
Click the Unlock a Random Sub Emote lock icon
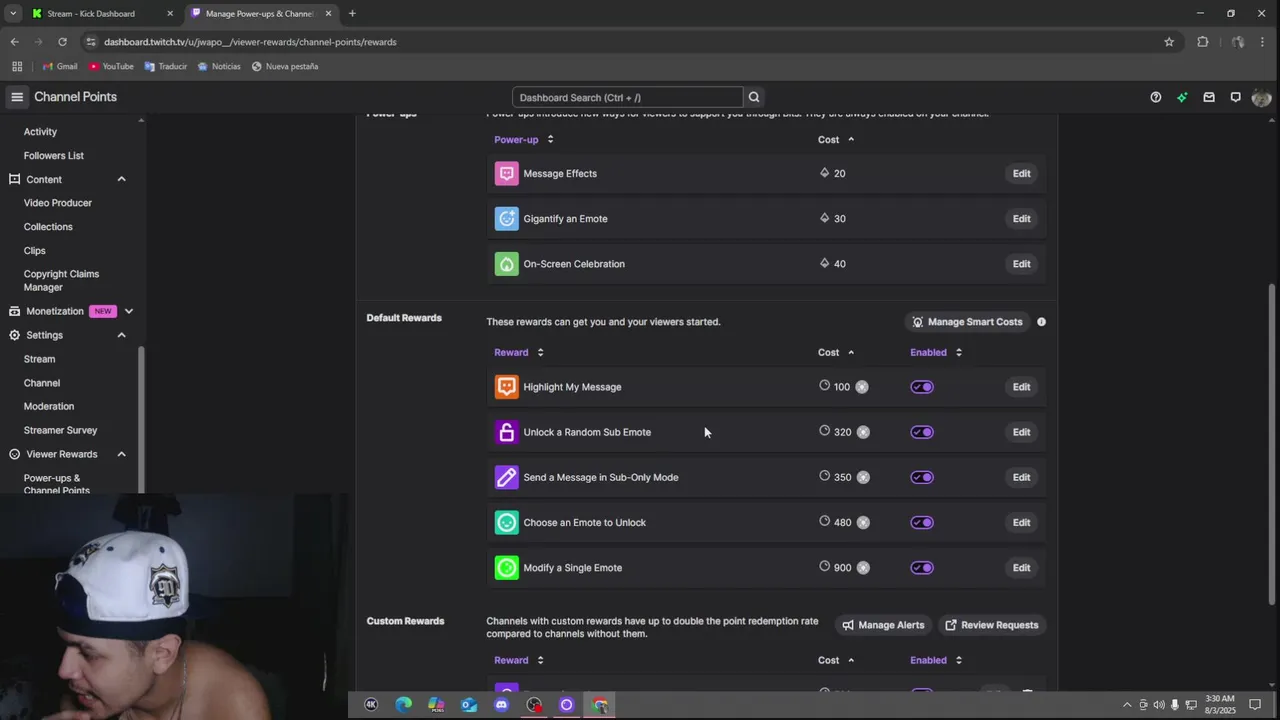507,432
